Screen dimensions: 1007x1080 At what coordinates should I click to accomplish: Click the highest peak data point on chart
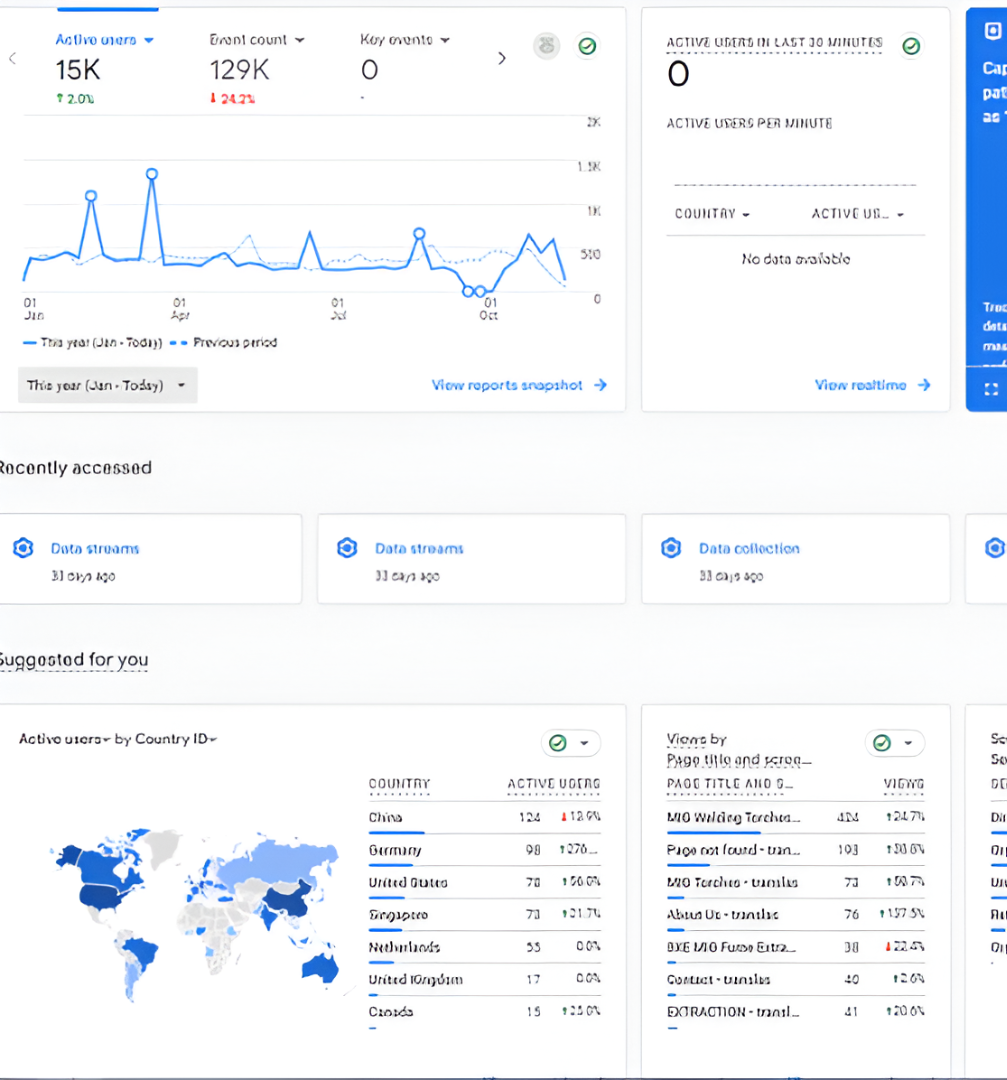point(152,174)
